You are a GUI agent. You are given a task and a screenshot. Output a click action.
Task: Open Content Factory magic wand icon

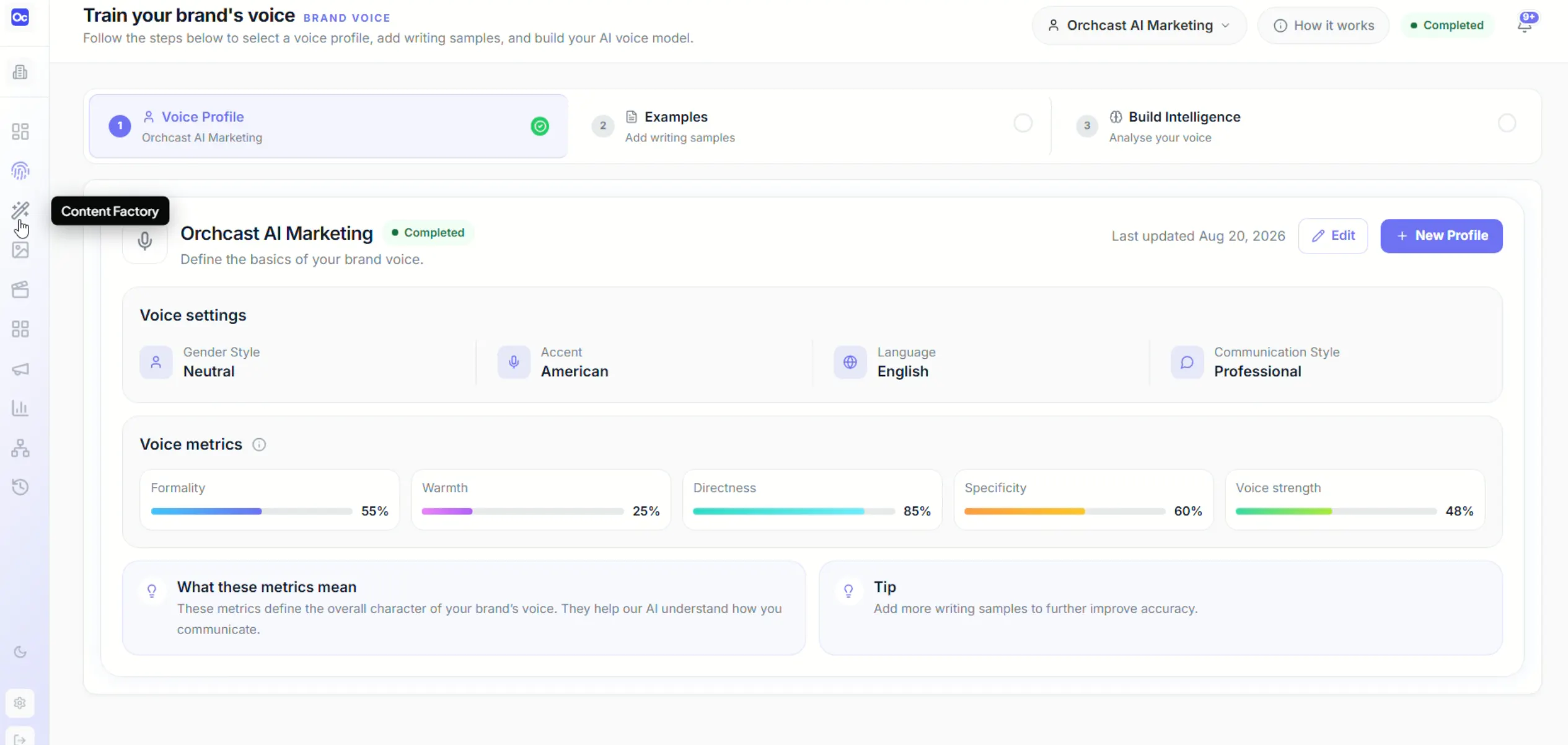20,211
